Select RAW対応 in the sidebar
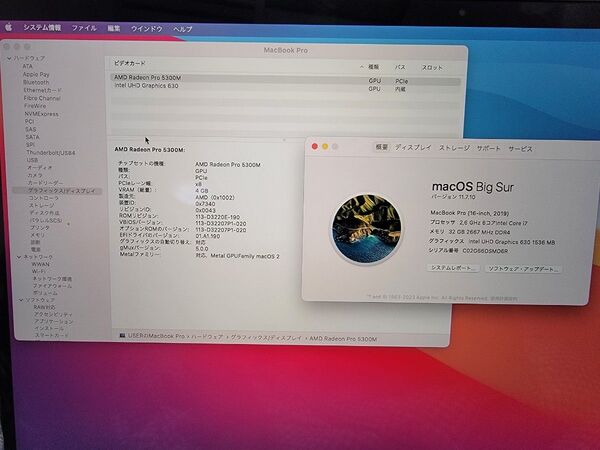This screenshot has width=600, height=450. (x=44, y=307)
